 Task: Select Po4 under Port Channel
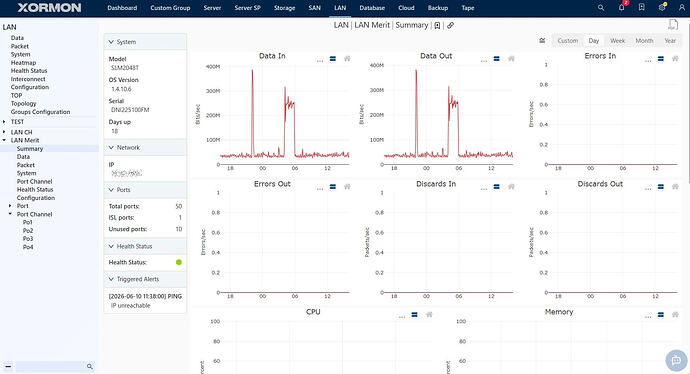pyautogui.click(x=28, y=247)
